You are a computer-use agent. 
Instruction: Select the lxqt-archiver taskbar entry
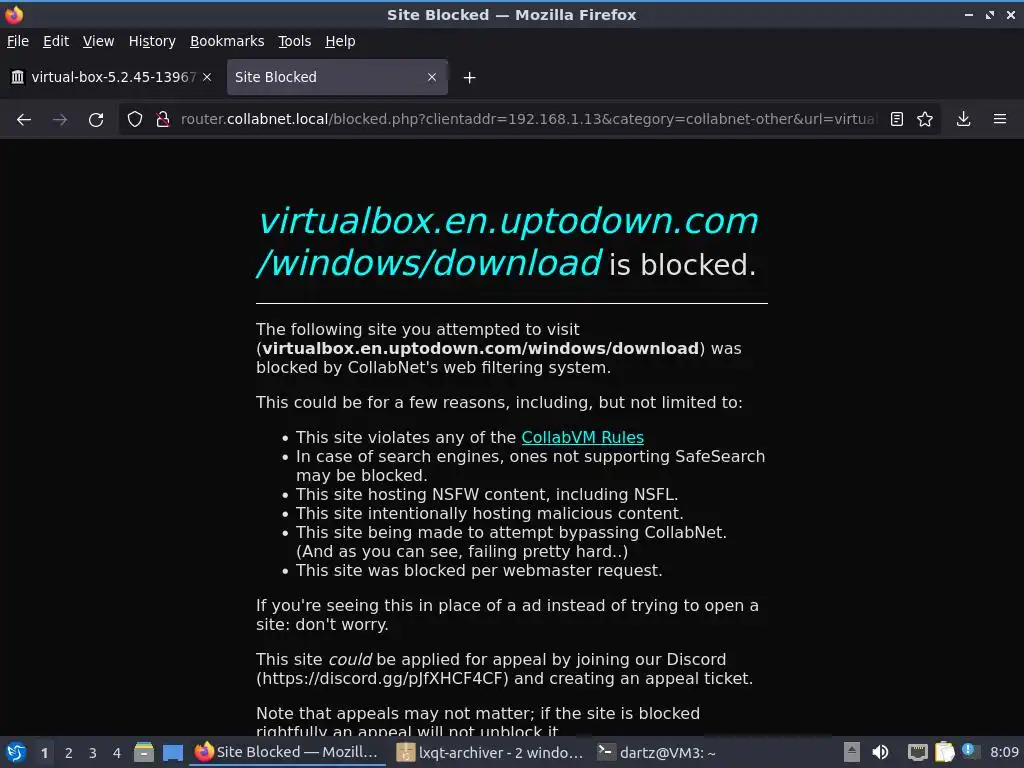(x=490, y=752)
